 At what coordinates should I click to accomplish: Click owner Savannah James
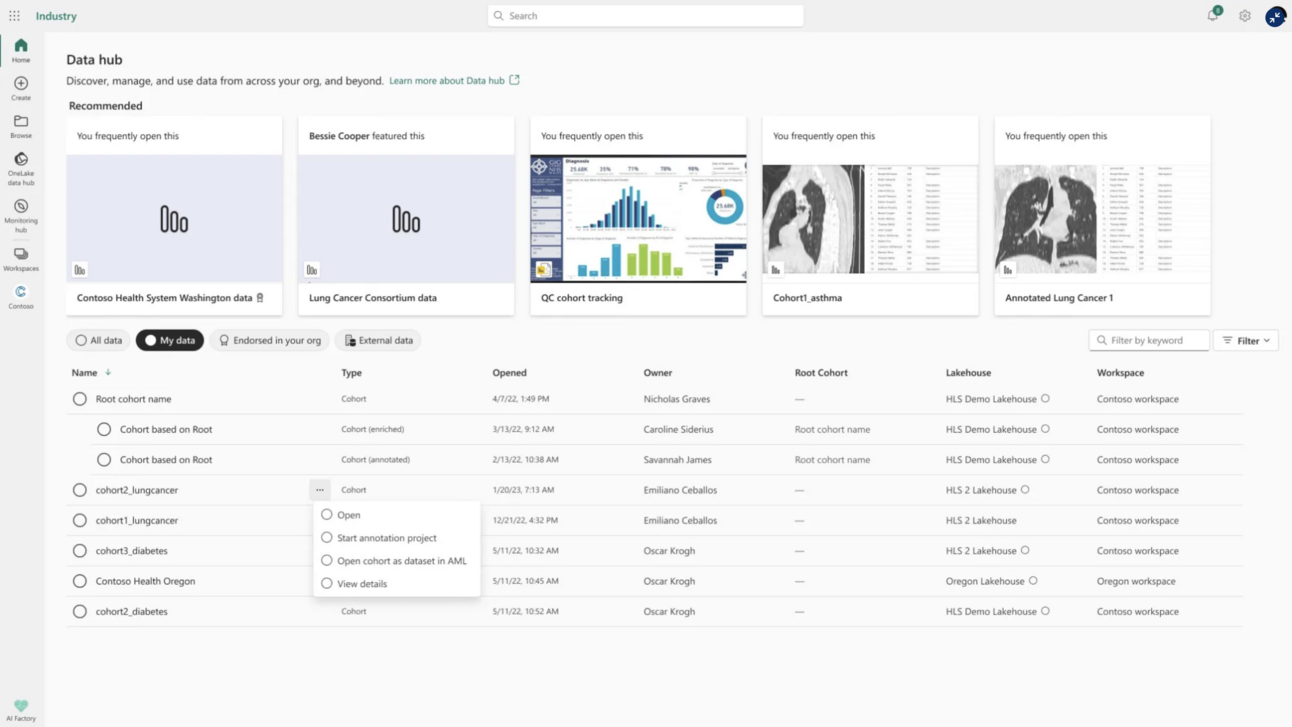tap(677, 460)
